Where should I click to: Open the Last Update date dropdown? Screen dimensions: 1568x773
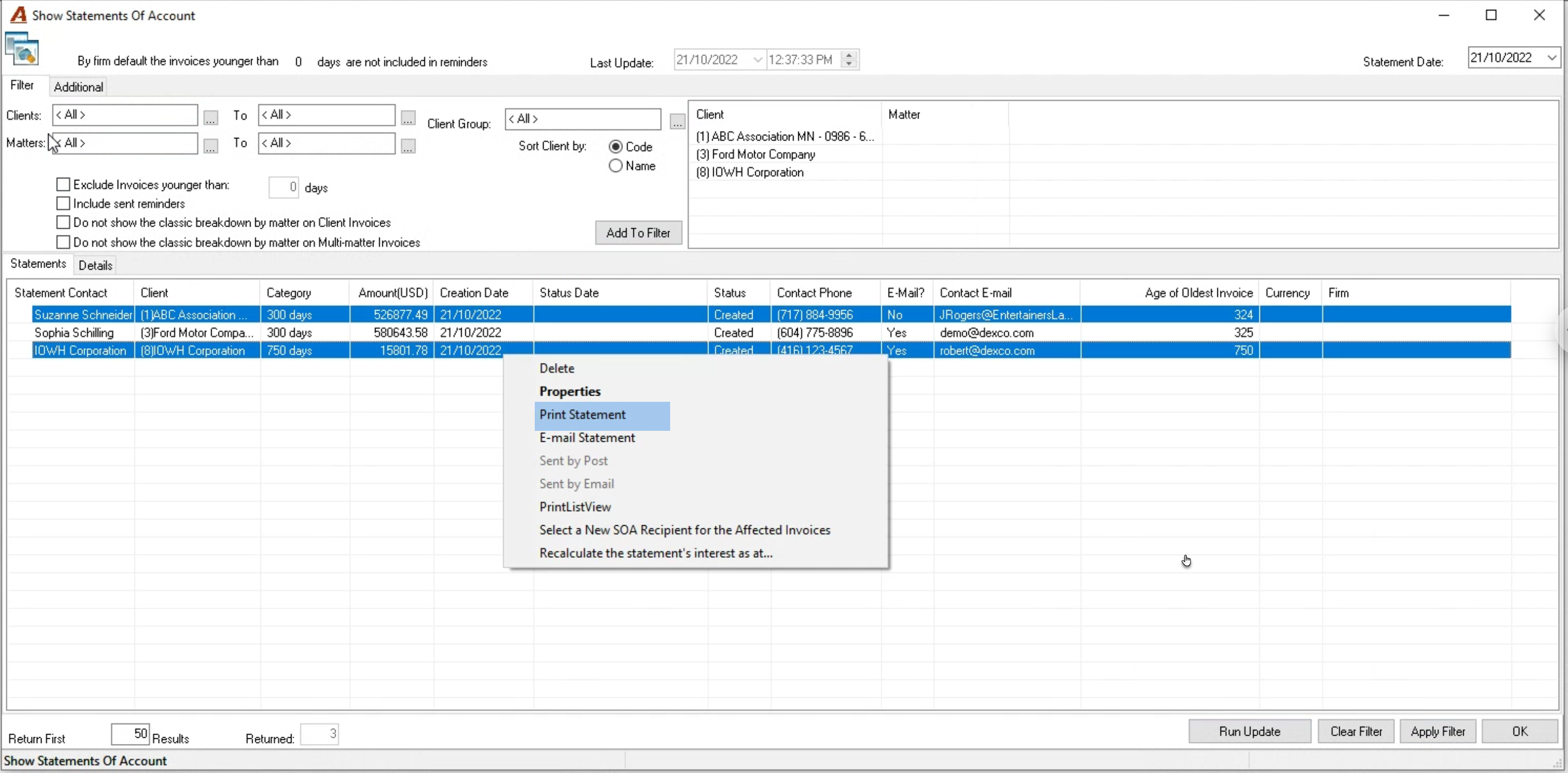pyautogui.click(x=757, y=60)
